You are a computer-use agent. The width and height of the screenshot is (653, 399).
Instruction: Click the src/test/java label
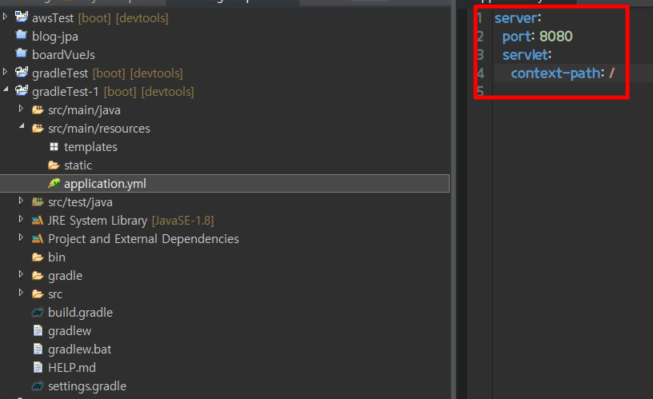coord(80,202)
